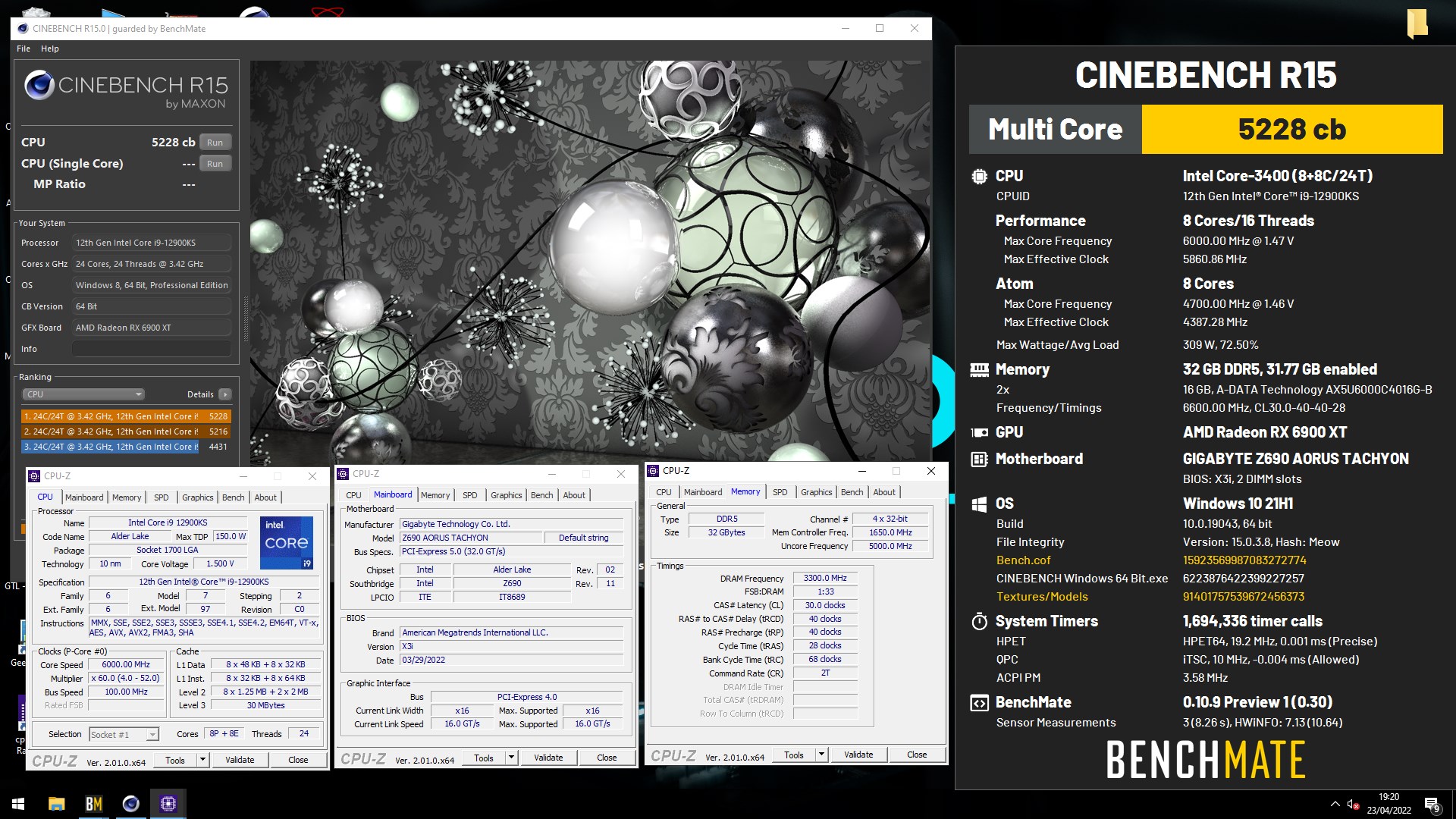
Task: Open Bench tab in CPU-Z Mainboard window
Action: point(542,495)
